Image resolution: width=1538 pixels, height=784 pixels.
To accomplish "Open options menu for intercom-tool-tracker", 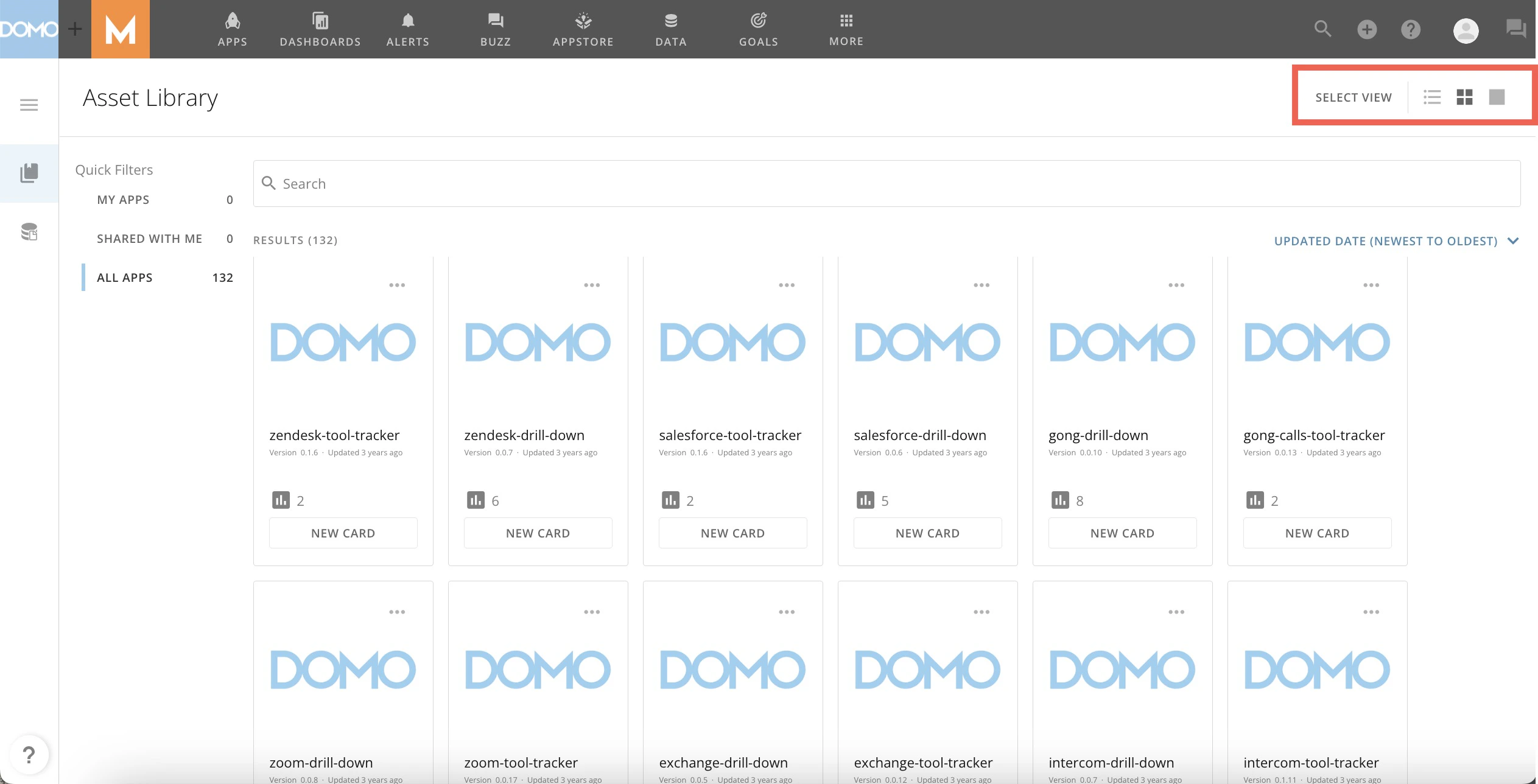I will pos(1371,612).
